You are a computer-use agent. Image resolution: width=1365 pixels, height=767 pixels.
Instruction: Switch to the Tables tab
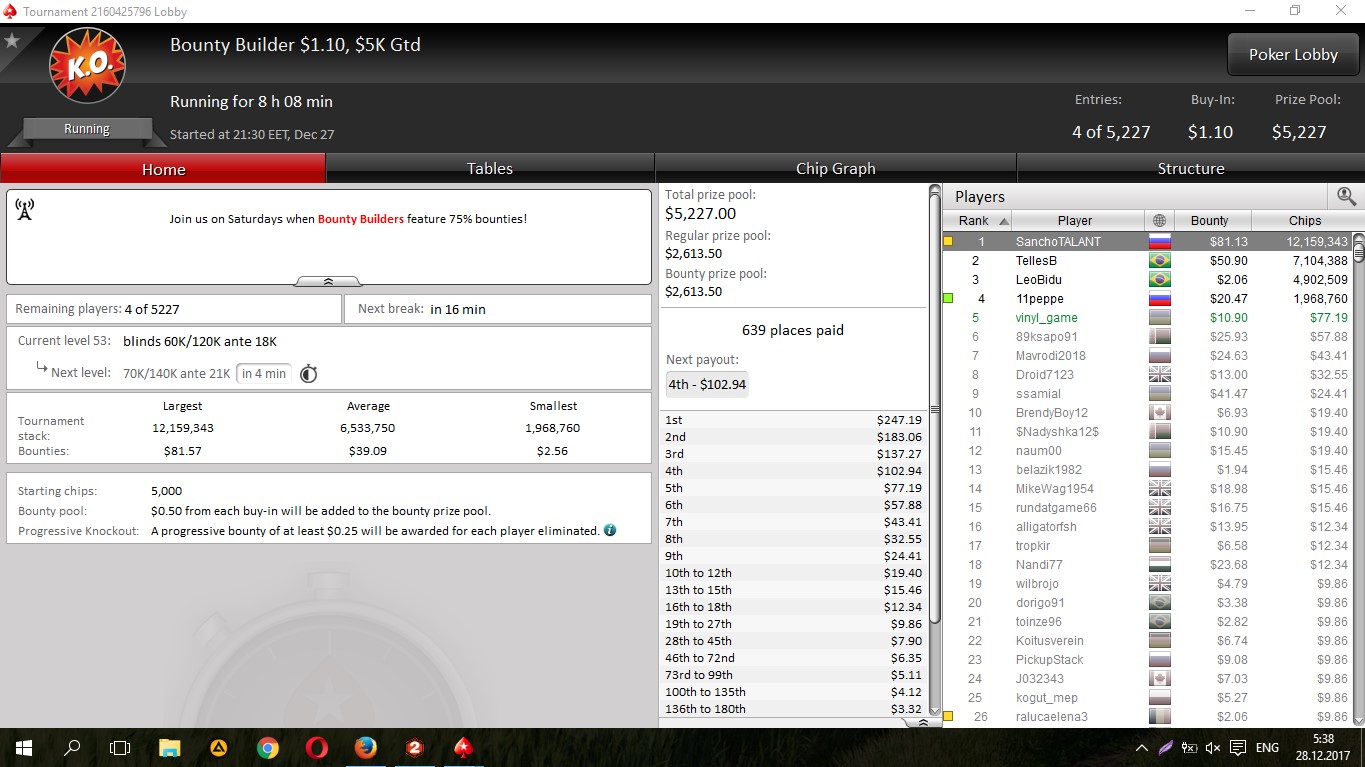coord(490,169)
